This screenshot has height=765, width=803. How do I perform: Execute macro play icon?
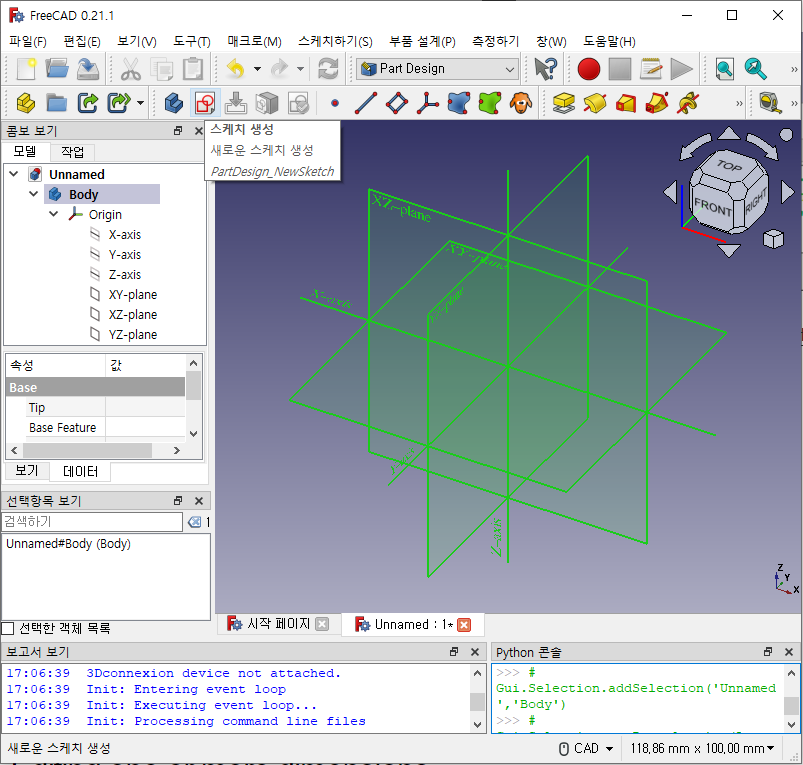point(682,69)
